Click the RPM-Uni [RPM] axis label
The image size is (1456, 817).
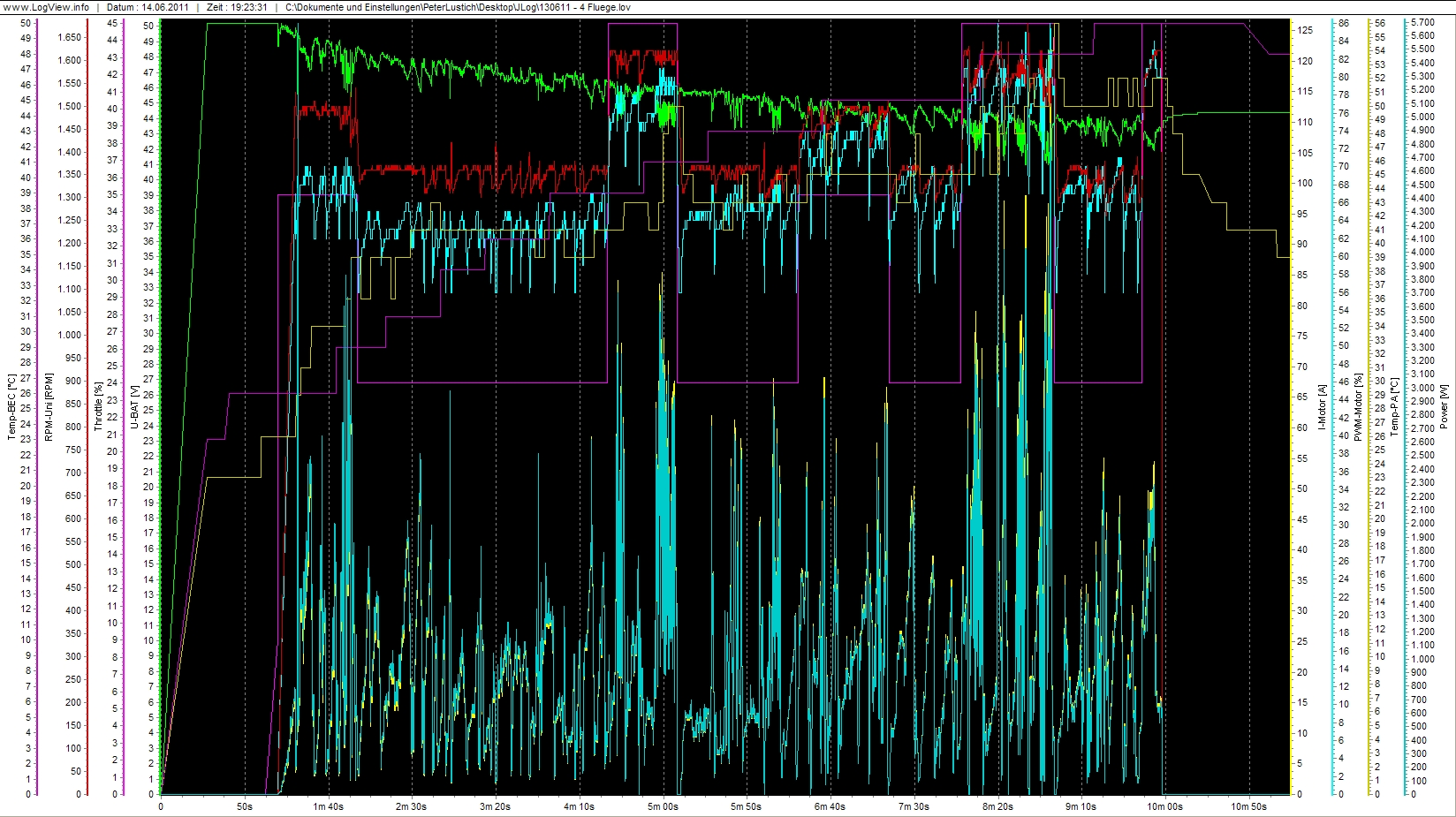[x=49, y=406]
